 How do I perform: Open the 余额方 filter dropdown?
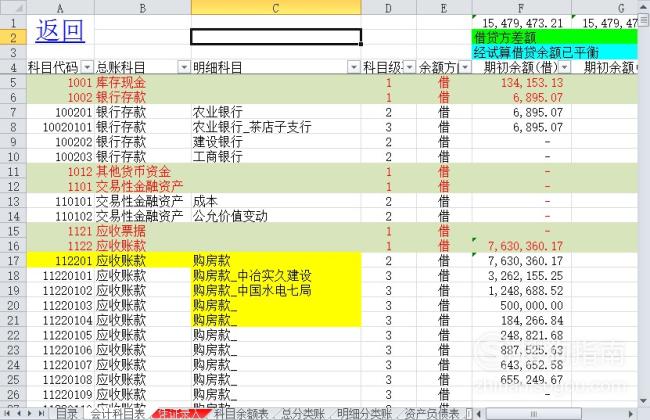click(465, 67)
